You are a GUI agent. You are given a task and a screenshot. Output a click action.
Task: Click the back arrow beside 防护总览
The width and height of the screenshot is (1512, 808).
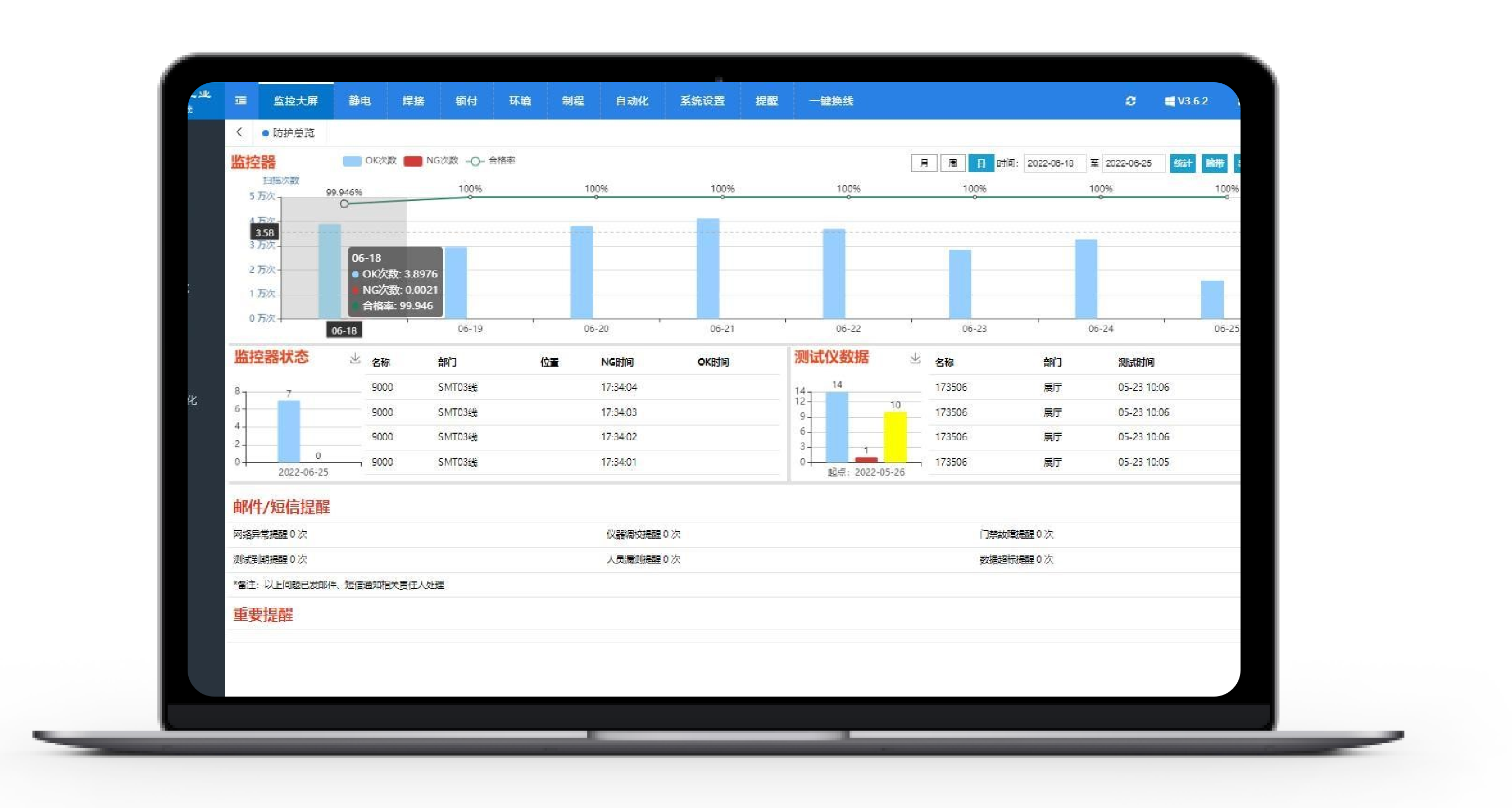coord(240,132)
